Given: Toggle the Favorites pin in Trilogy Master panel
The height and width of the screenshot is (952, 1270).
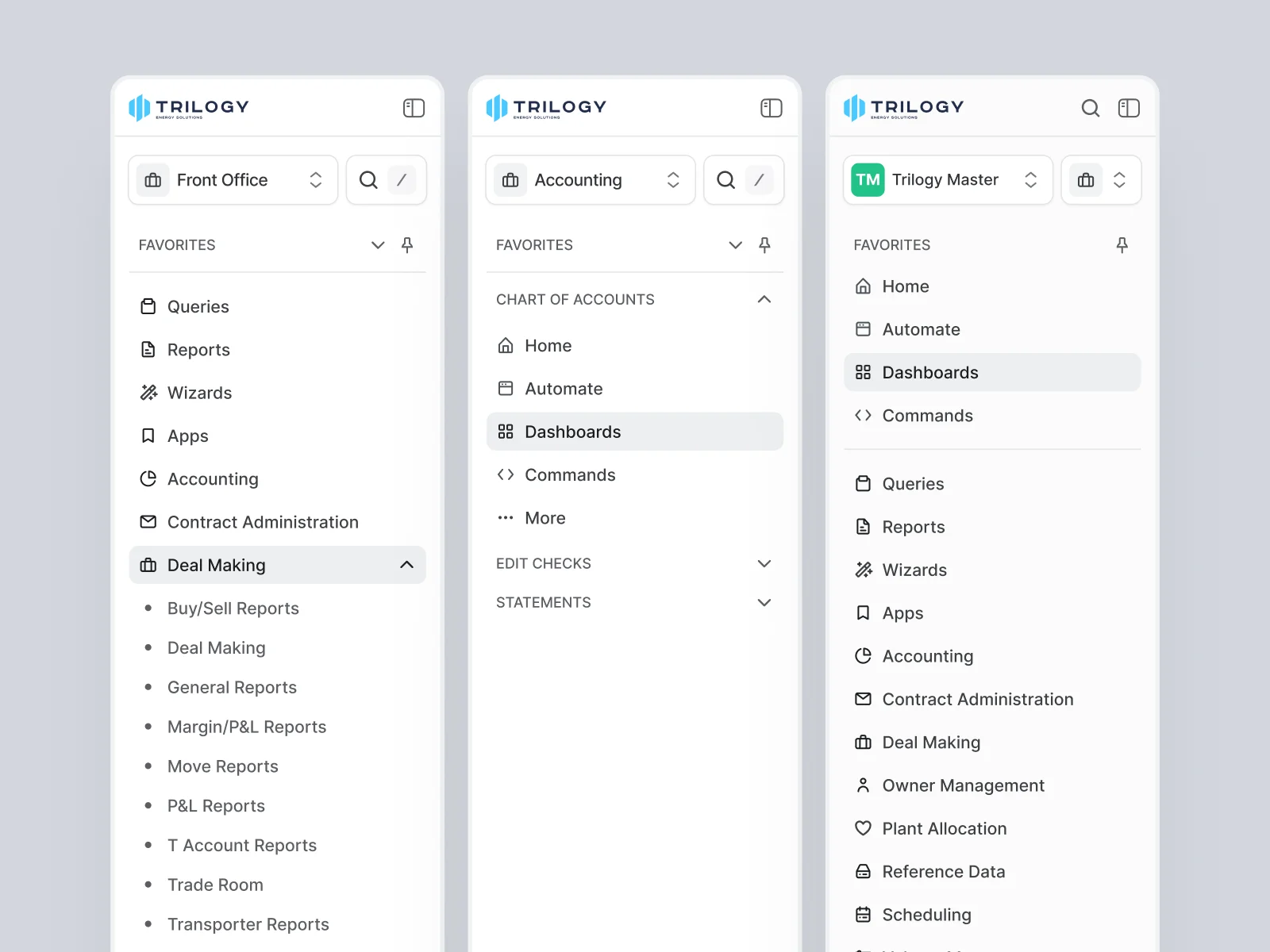Looking at the screenshot, I should [1122, 245].
